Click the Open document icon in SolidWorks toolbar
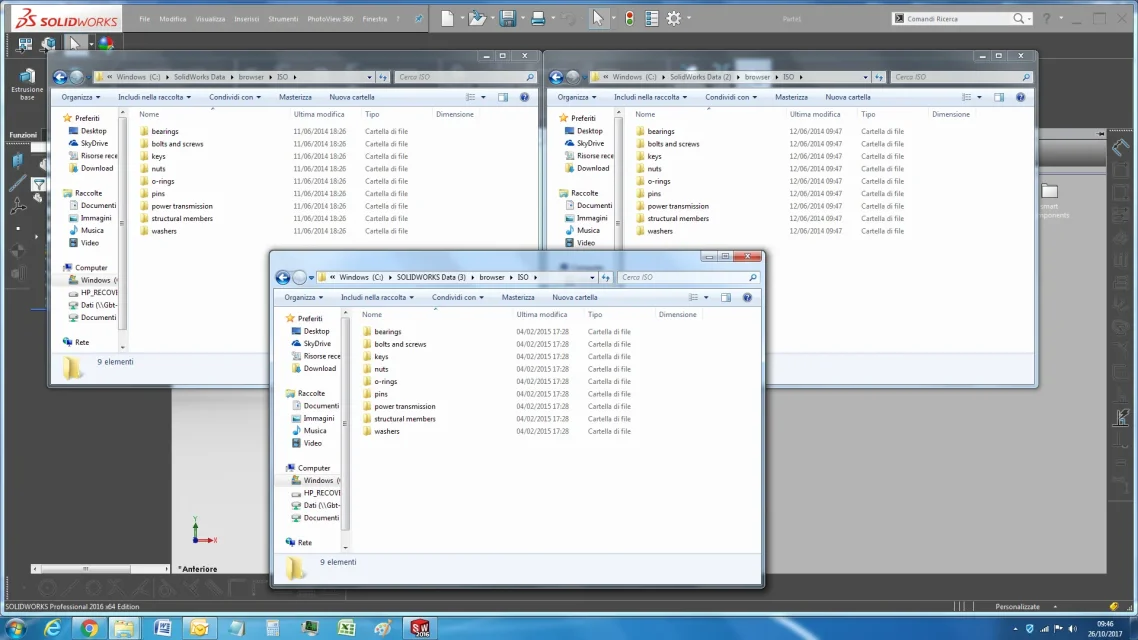Viewport: 1138px width, 640px height. [x=476, y=18]
